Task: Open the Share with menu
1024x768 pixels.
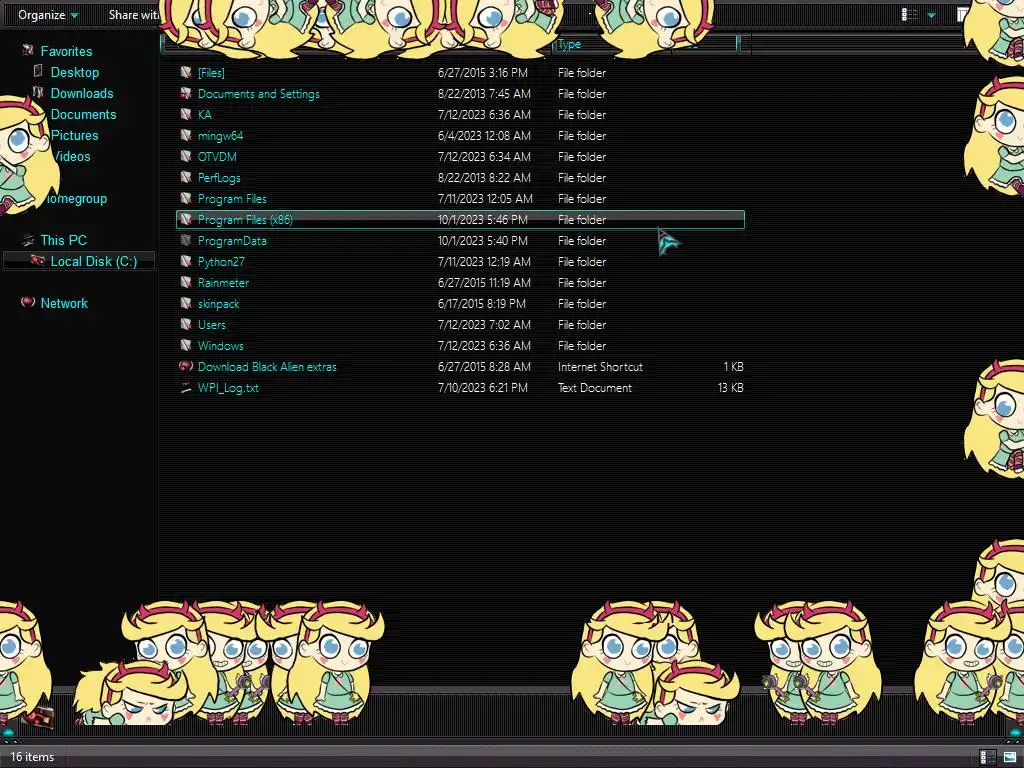Action: (133, 14)
